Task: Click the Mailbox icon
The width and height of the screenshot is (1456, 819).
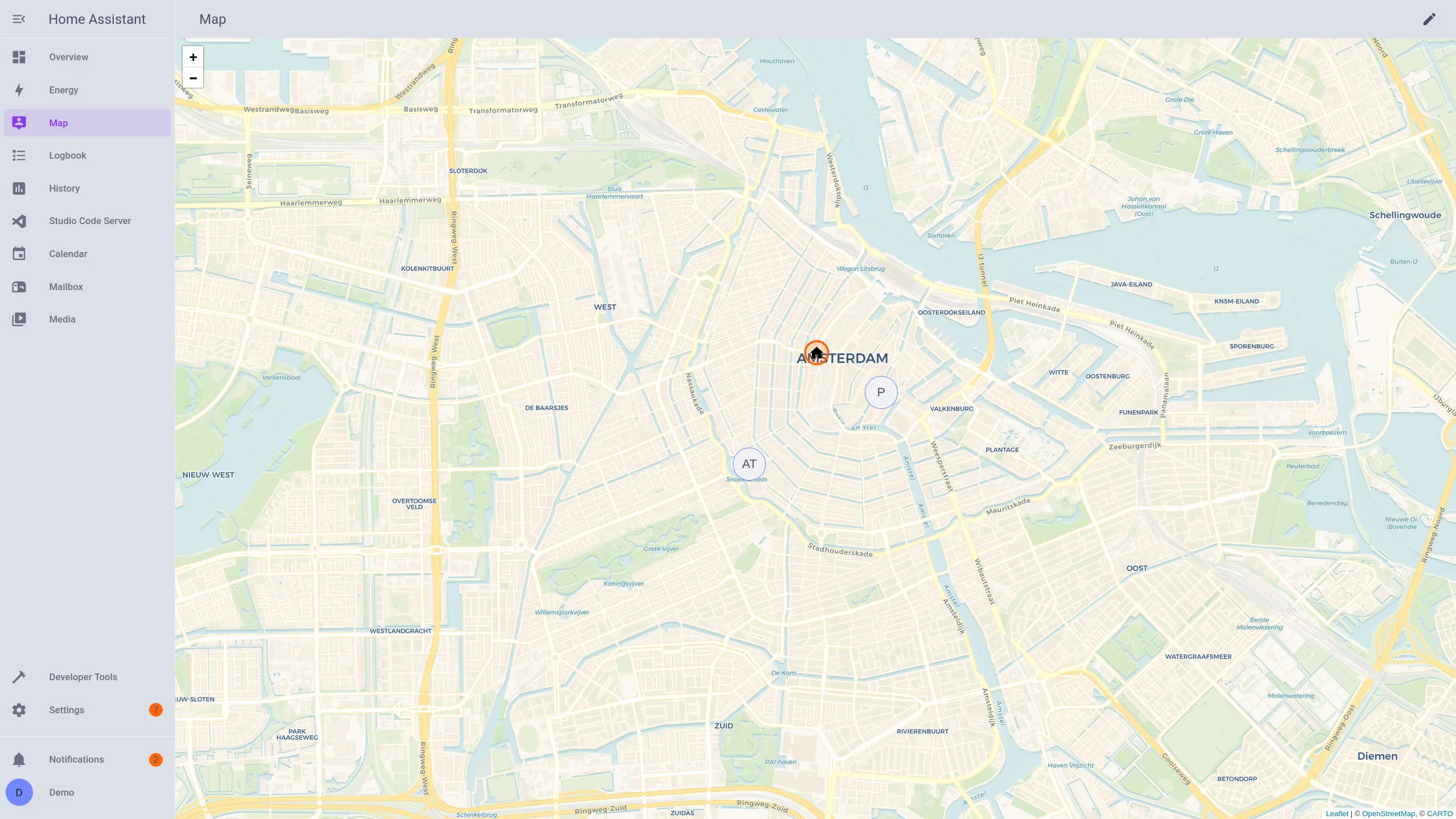Action: click(19, 287)
